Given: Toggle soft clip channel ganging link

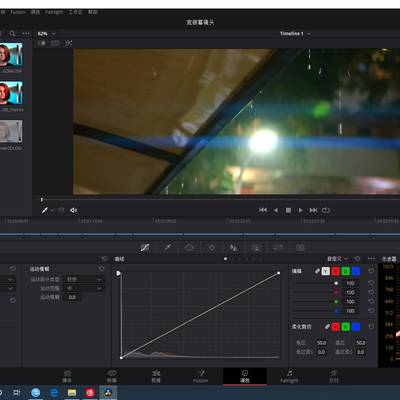Looking at the screenshot, I should [327, 327].
